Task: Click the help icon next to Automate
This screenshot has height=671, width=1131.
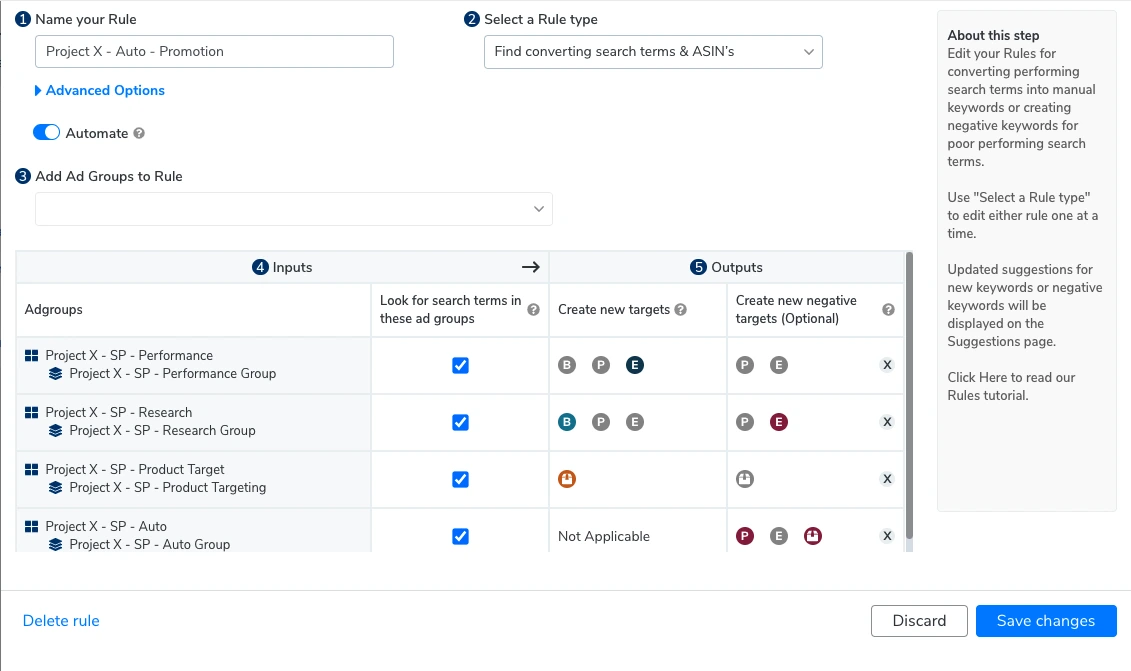Action: click(139, 133)
